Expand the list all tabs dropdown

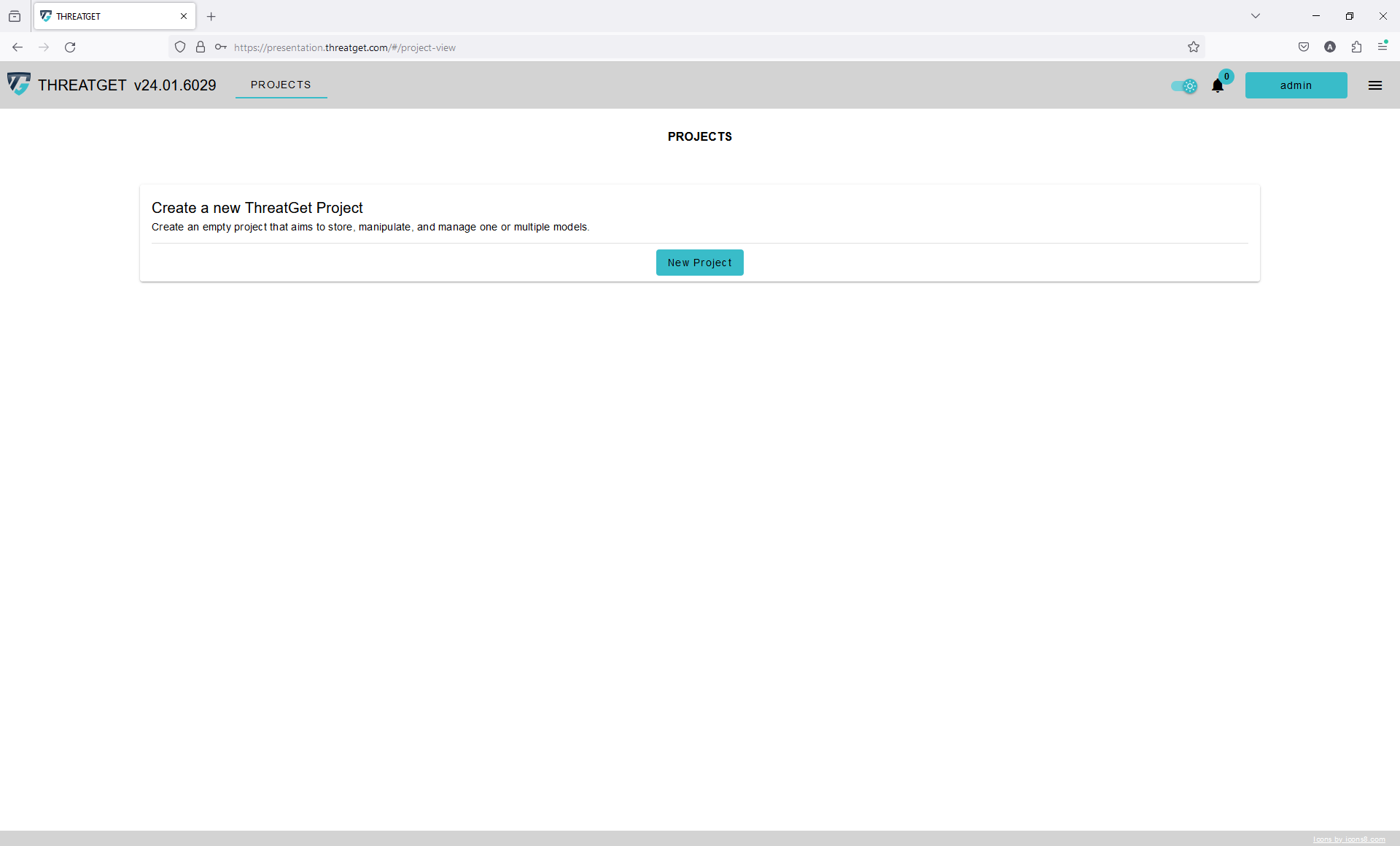pyautogui.click(x=1256, y=16)
